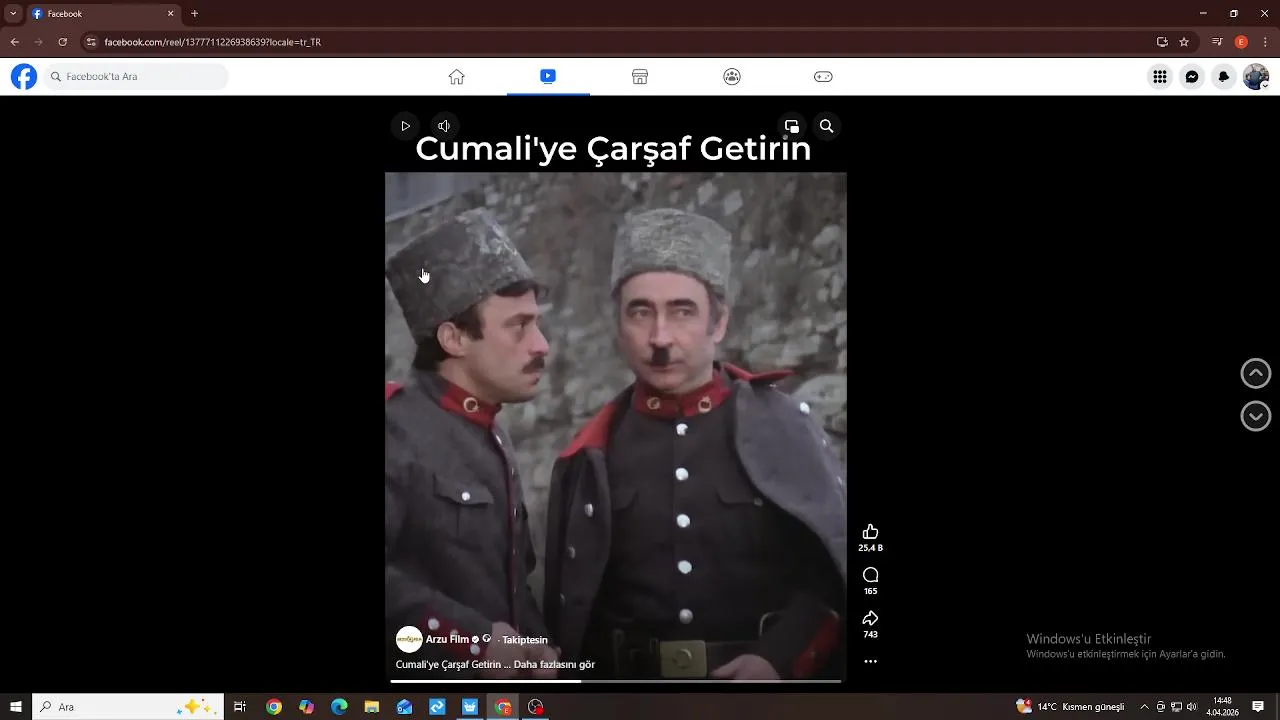
Task: Open the Arzu Film page name link
Action: (447, 639)
